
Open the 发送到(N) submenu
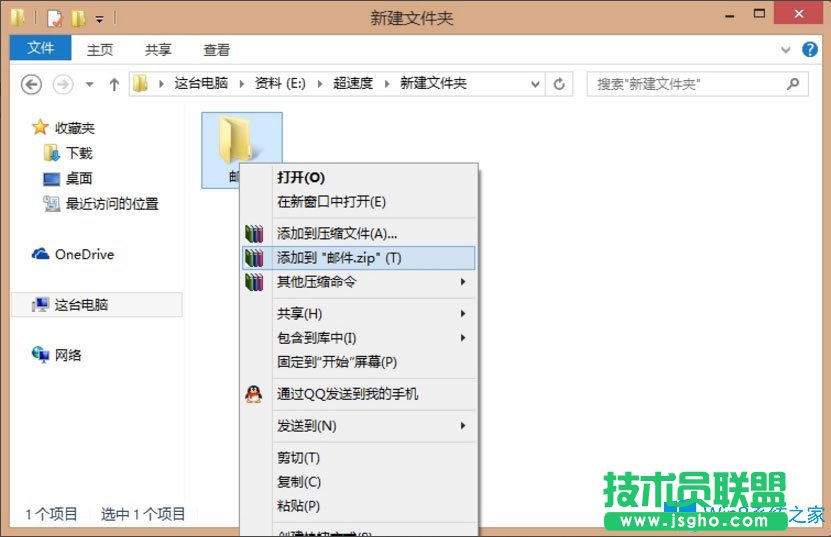[359, 426]
